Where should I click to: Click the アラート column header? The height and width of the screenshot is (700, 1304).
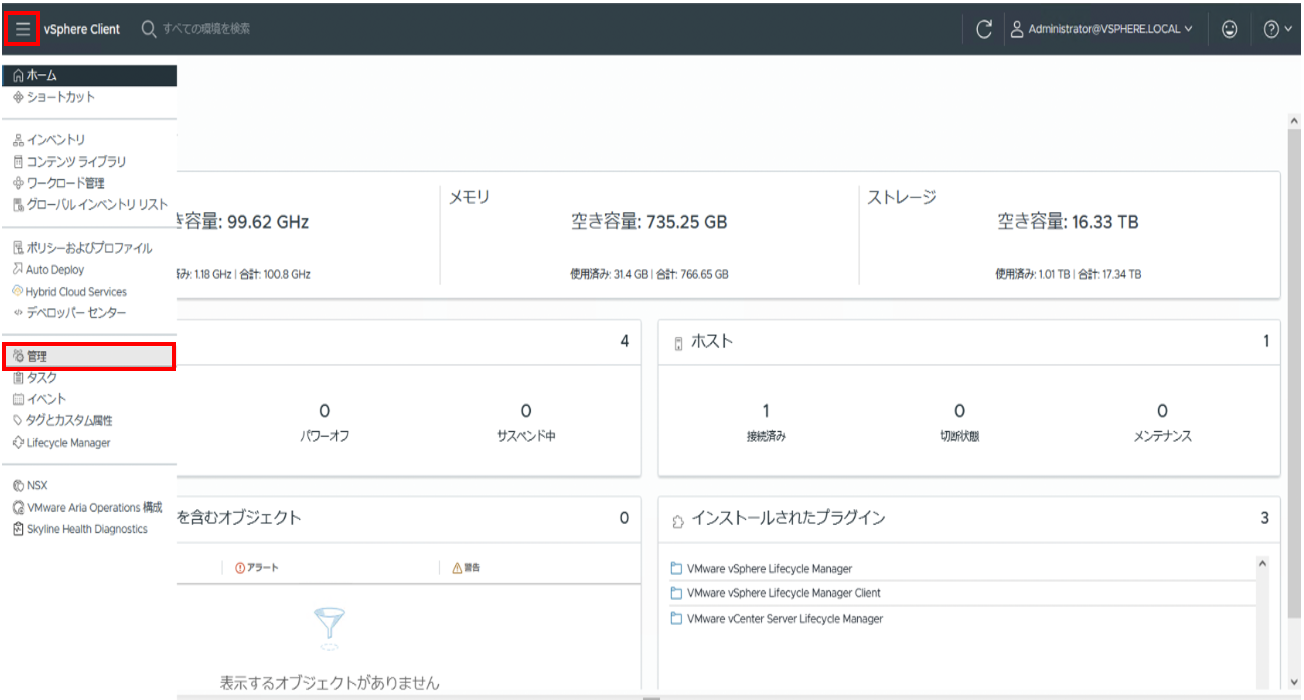(258, 568)
